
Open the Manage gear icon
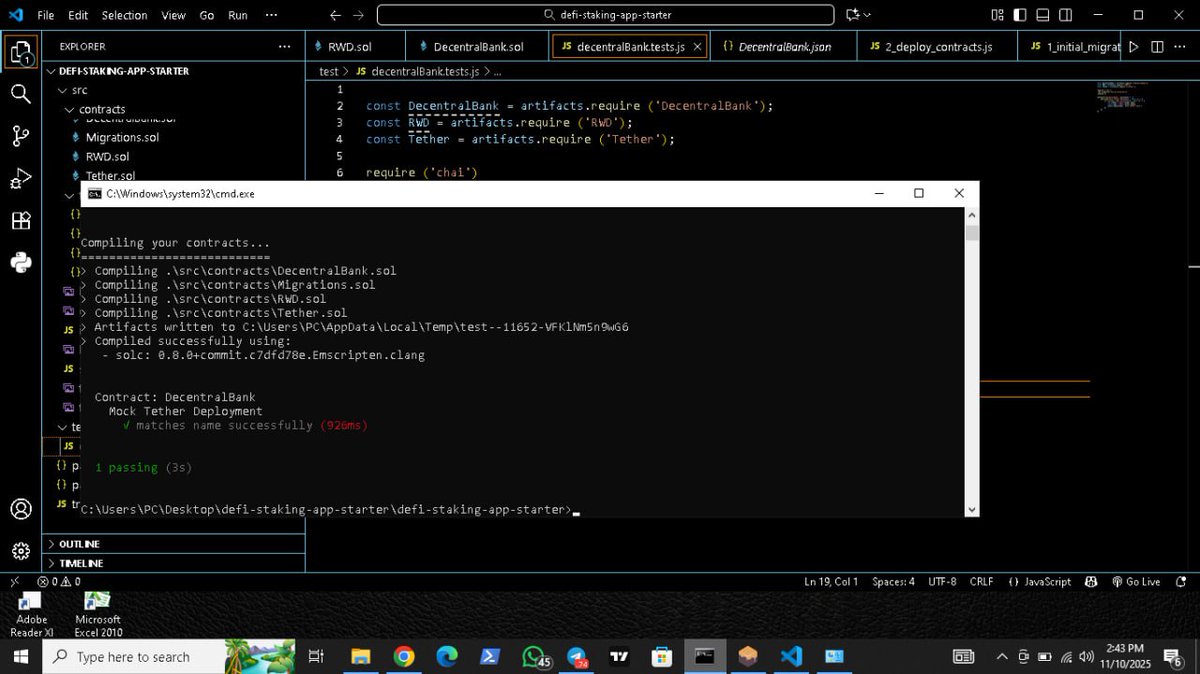pos(21,549)
